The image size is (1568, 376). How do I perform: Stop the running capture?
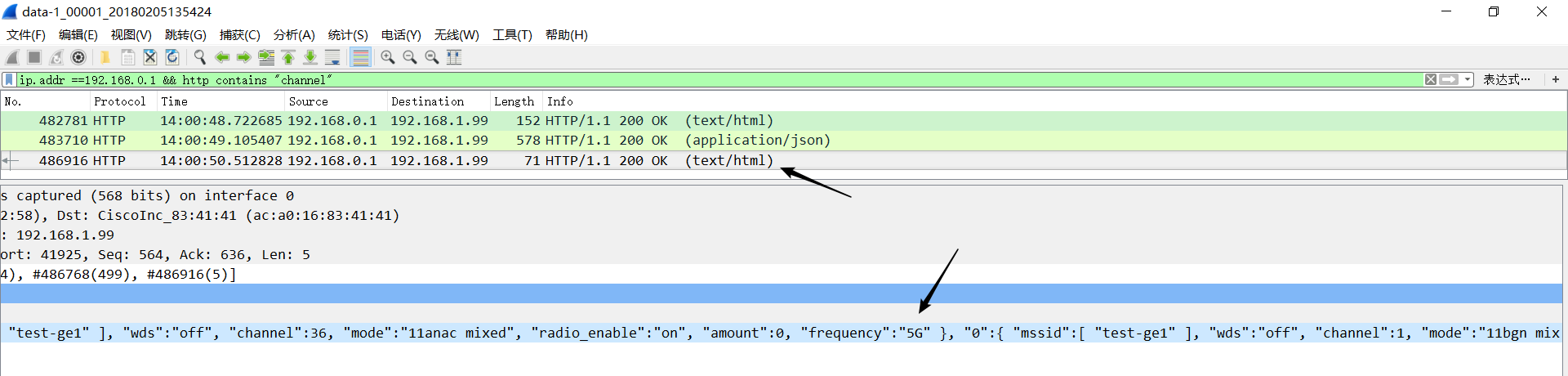pyautogui.click(x=34, y=57)
